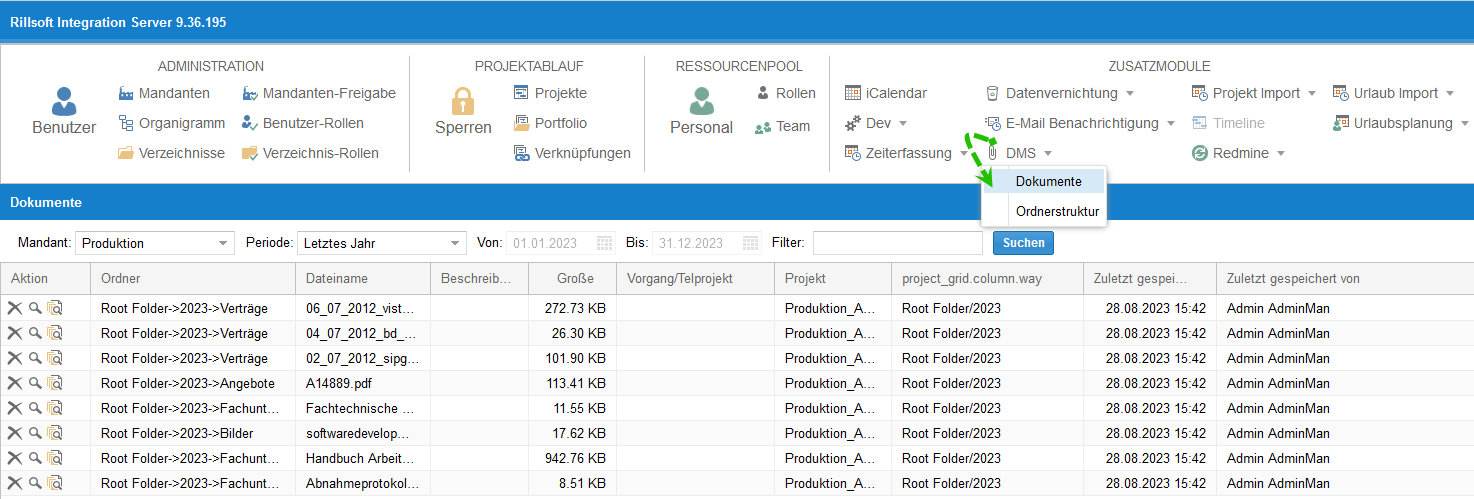Select the 942.76 KB size cell
1474x499 pixels.
click(572, 458)
